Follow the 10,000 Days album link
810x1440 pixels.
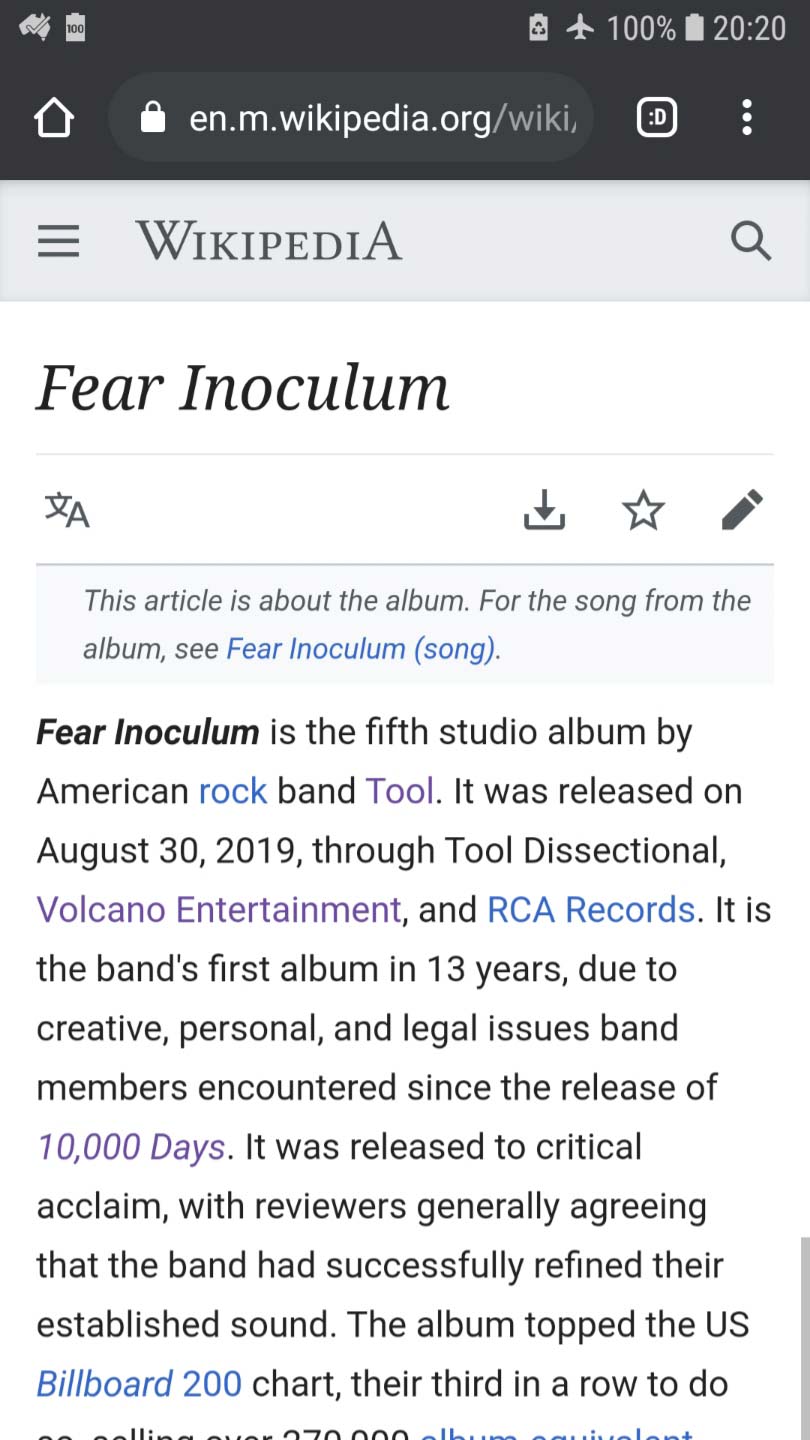point(131,1147)
